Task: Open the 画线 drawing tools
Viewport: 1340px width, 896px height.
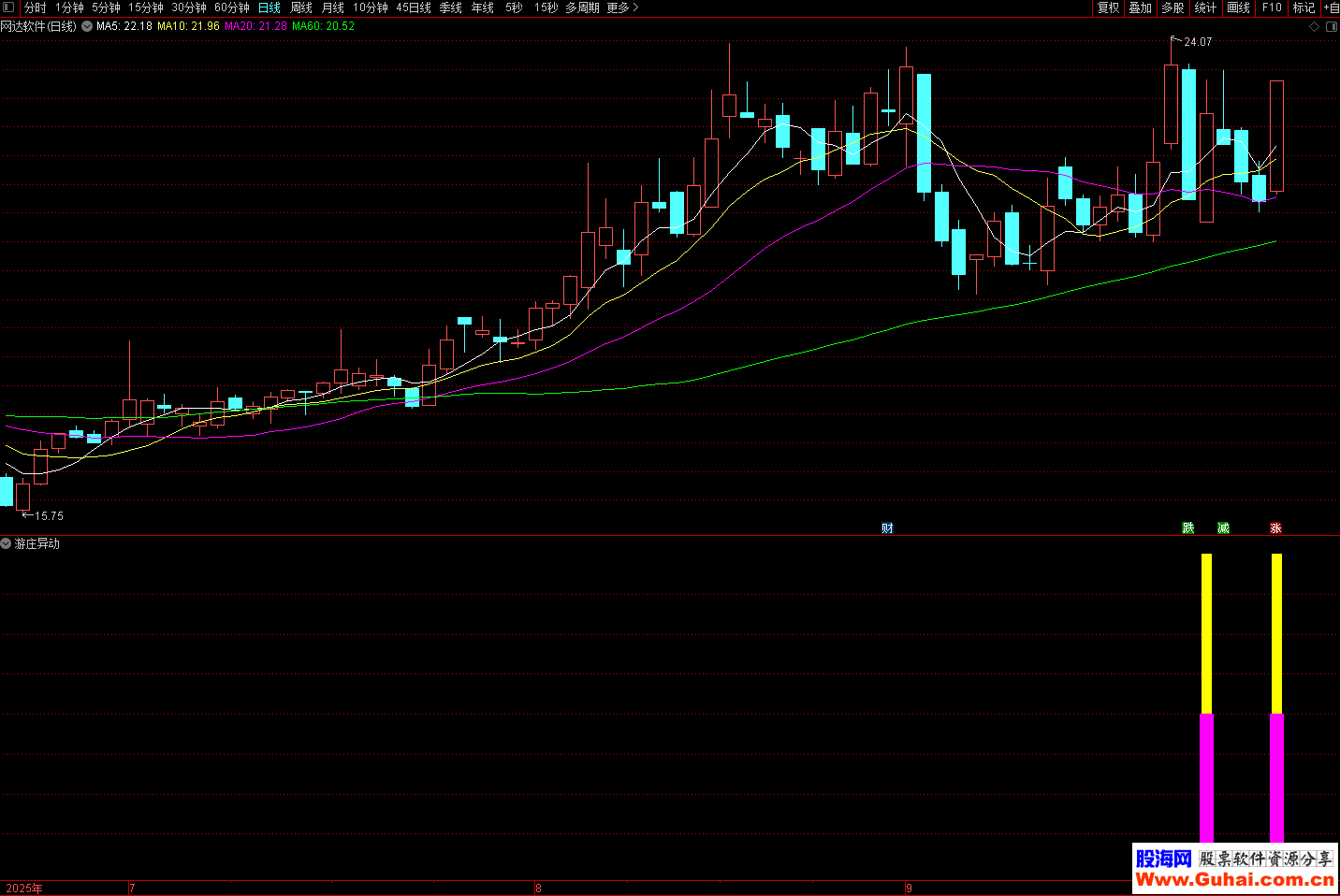Action: [1238, 7]
